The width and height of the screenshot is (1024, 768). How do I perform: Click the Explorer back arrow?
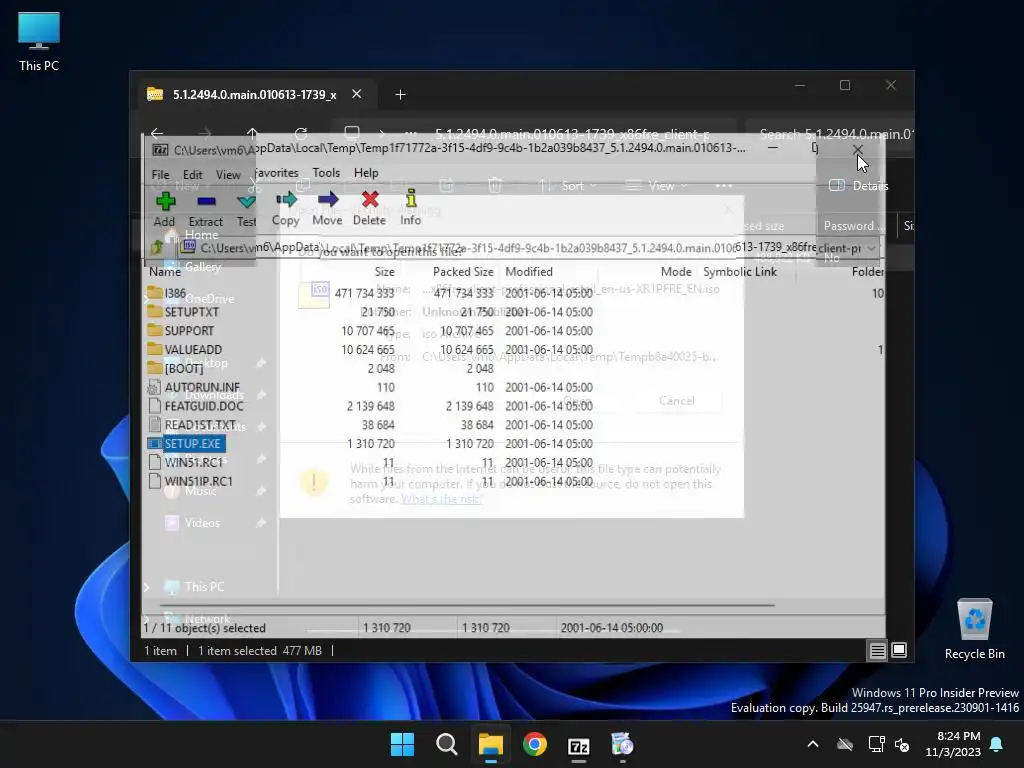click(x=157, y=133)
